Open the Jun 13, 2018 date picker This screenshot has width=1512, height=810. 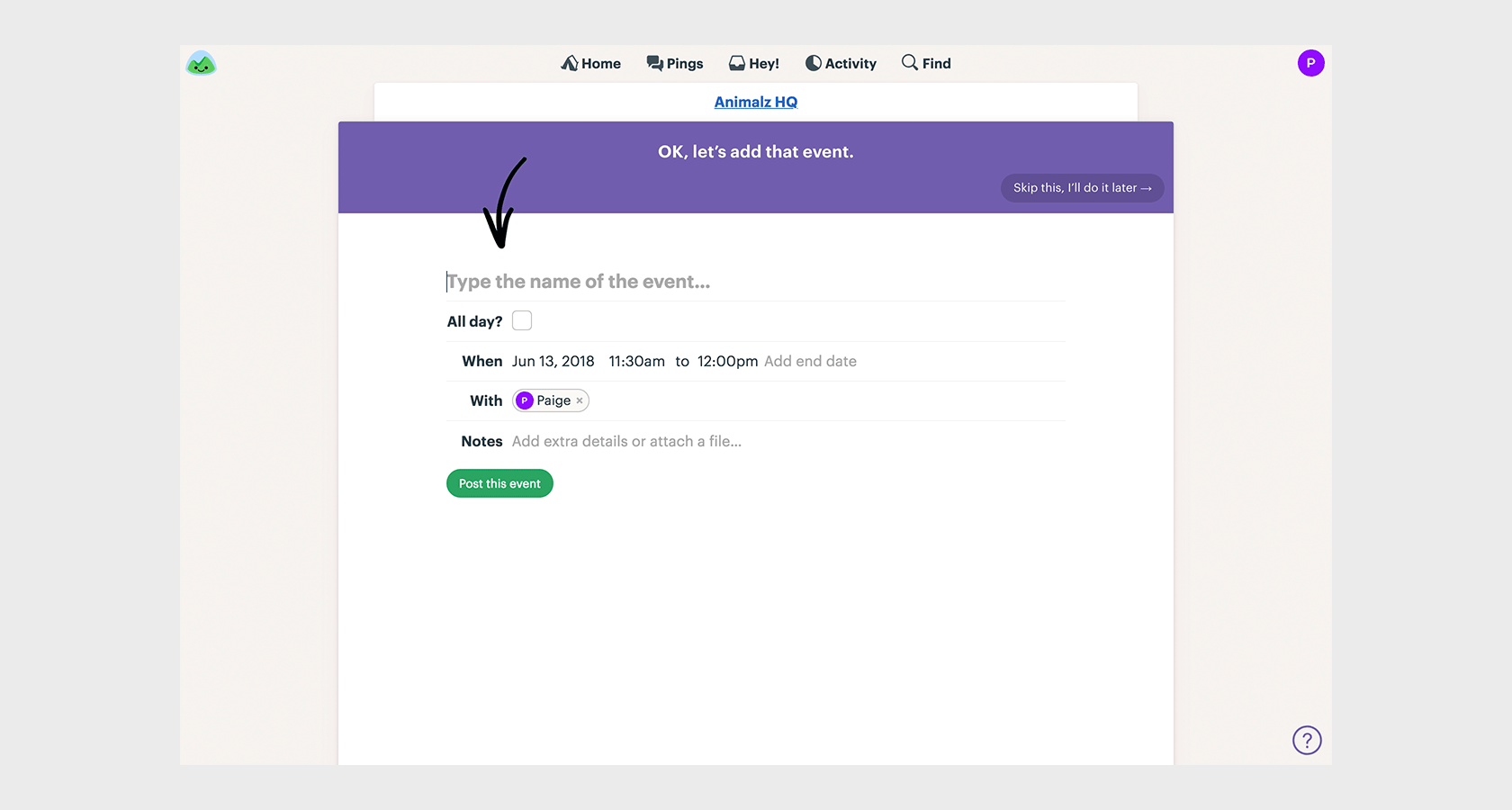[553, 361]
